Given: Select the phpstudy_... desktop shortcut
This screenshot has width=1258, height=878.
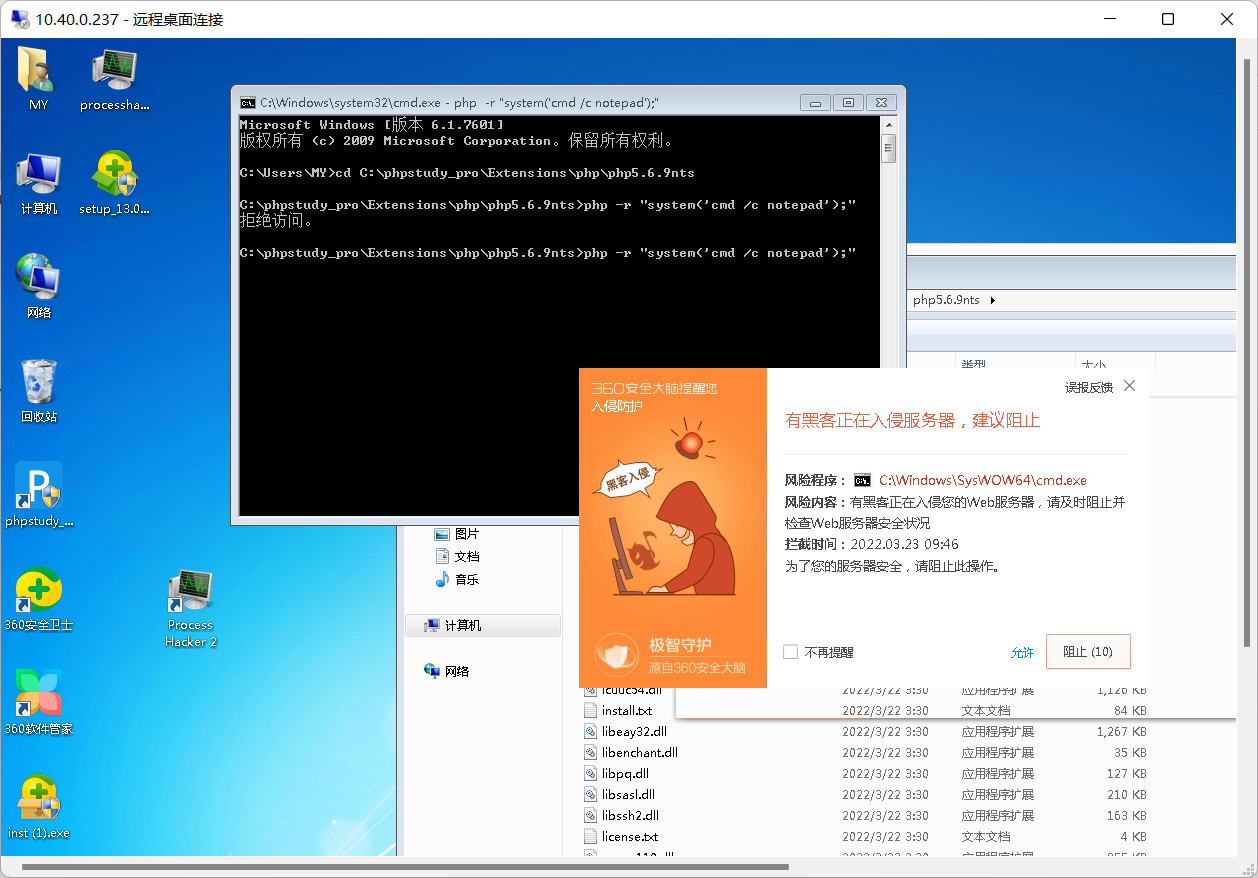Looking at the screenshot, I should click(x=38, y=495).
